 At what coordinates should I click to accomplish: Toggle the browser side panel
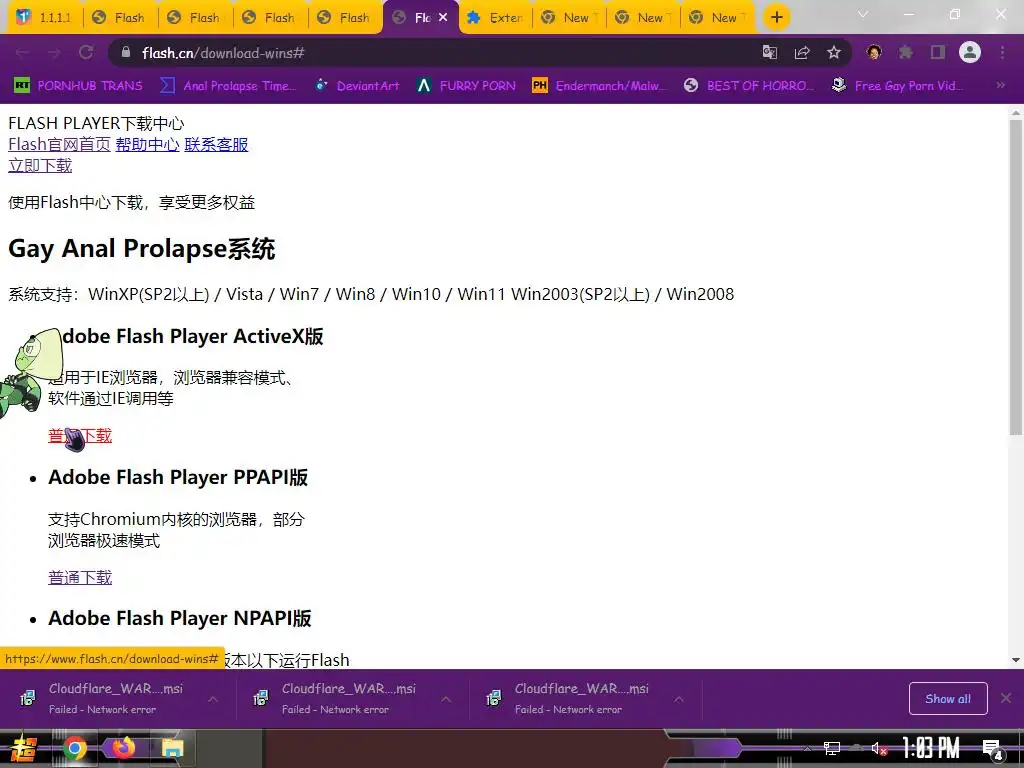pyautogui.click(x=938, y=52)
